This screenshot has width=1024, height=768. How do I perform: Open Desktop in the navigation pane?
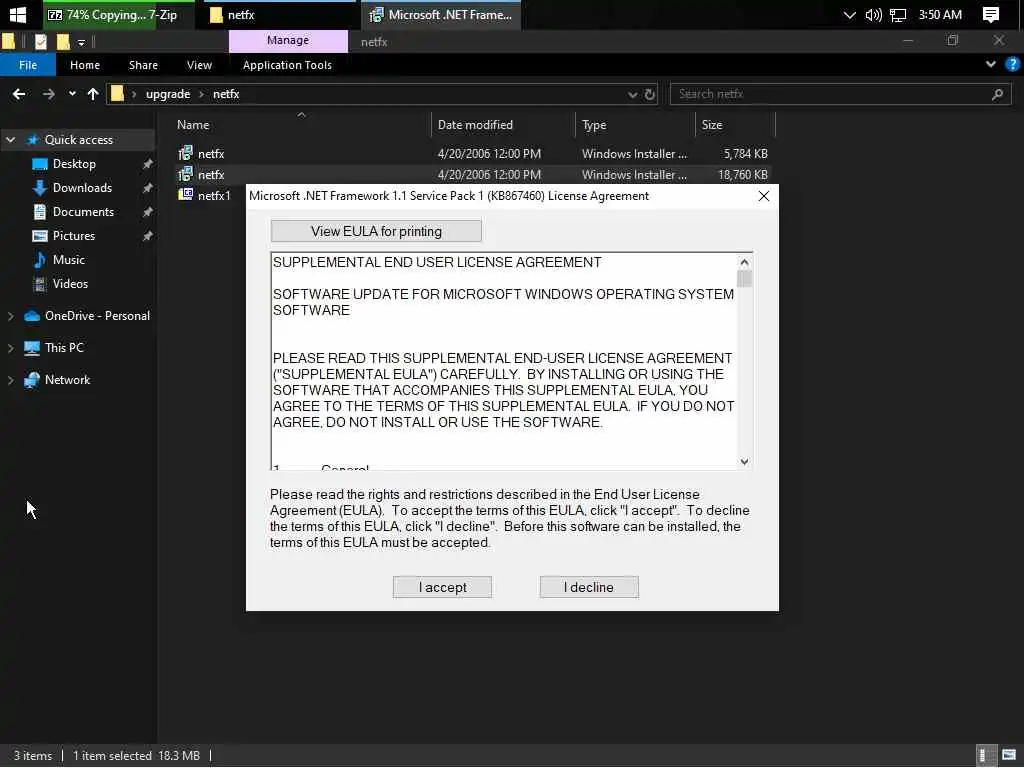74,164
